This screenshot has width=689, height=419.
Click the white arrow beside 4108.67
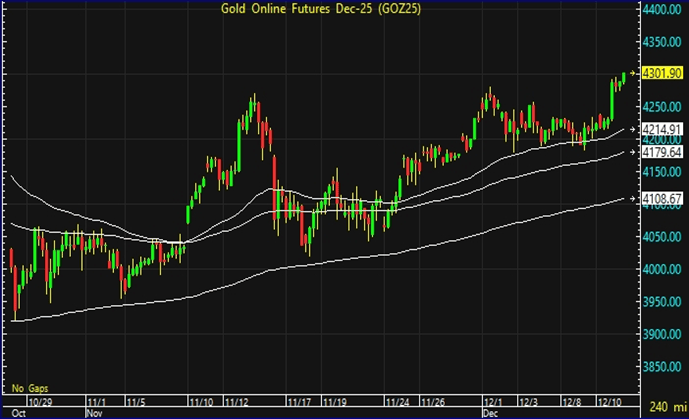click(636, 199)
